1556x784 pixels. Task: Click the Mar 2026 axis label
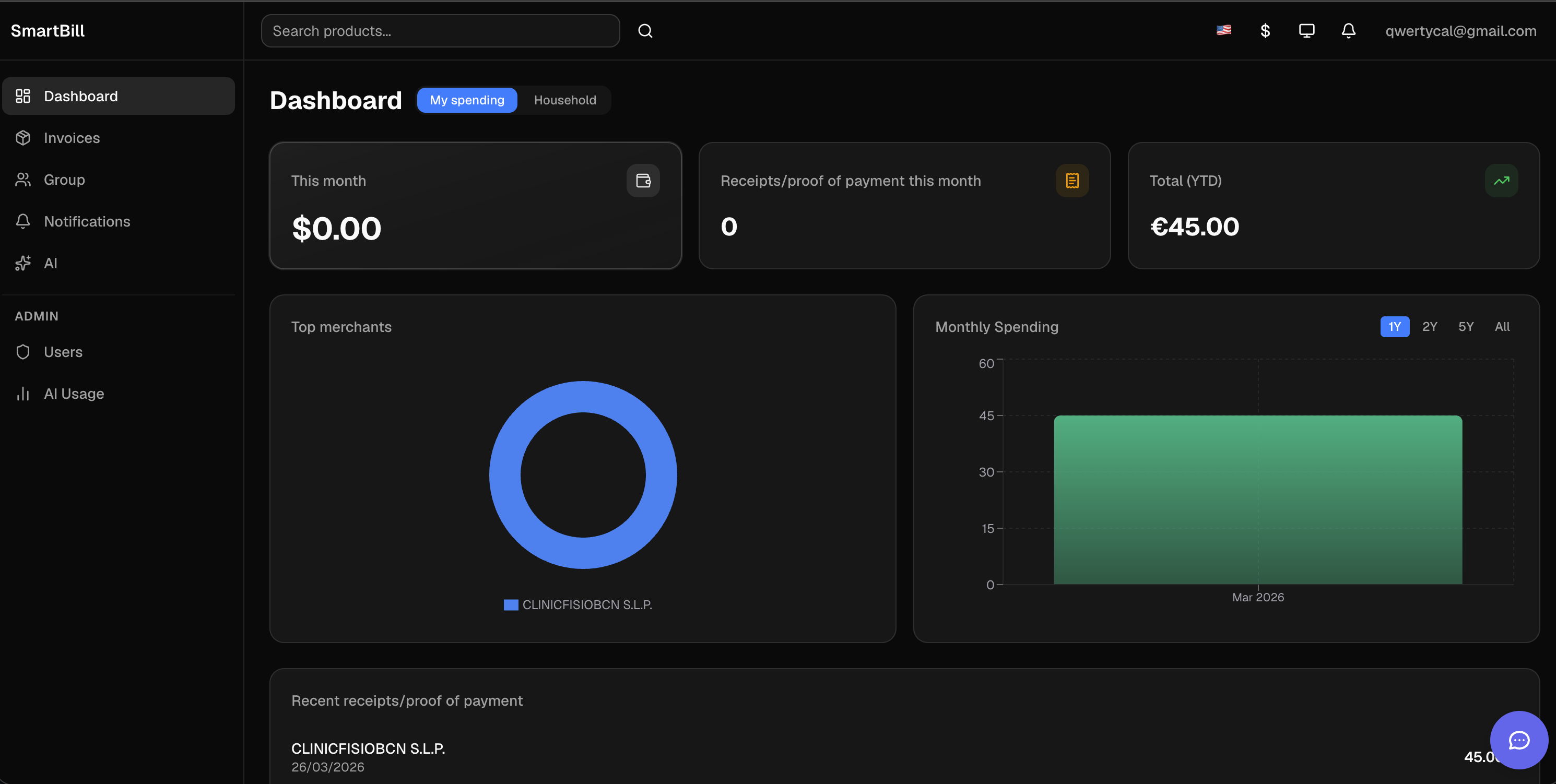pos(1258,597)
